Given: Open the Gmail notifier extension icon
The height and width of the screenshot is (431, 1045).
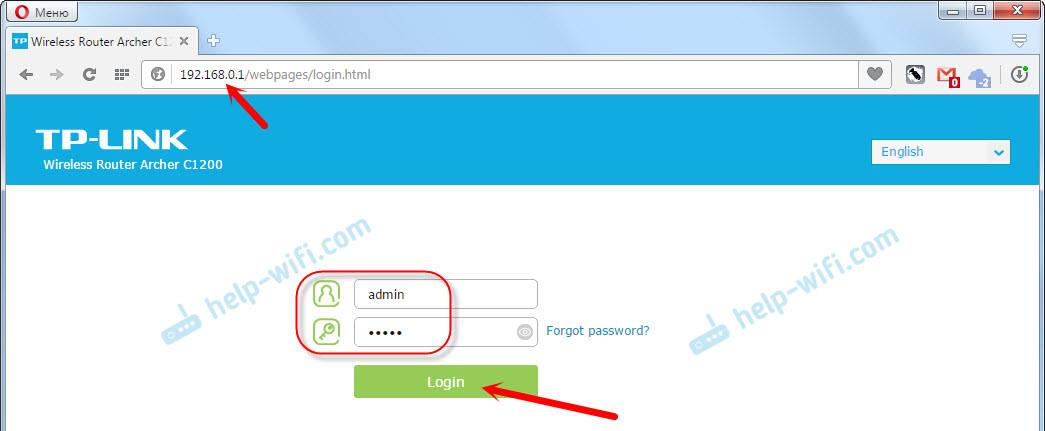Looking at the screenshot, I should point(947,76).
